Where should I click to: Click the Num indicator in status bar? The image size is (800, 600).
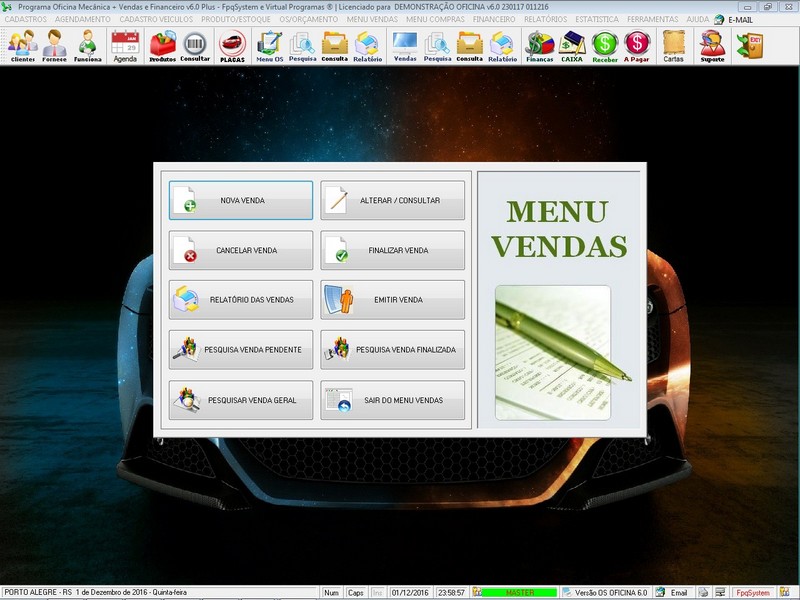pos(331,593)
